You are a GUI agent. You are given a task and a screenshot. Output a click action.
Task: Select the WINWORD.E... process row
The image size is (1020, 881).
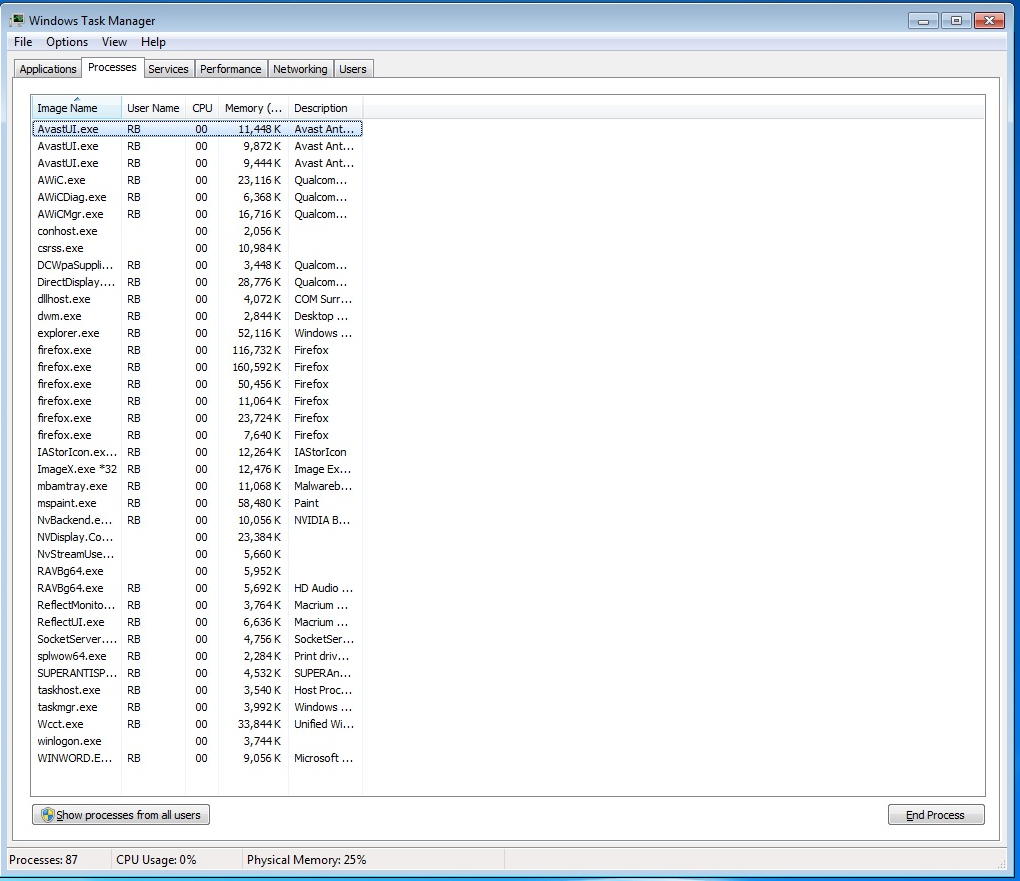tap(197, 758)
